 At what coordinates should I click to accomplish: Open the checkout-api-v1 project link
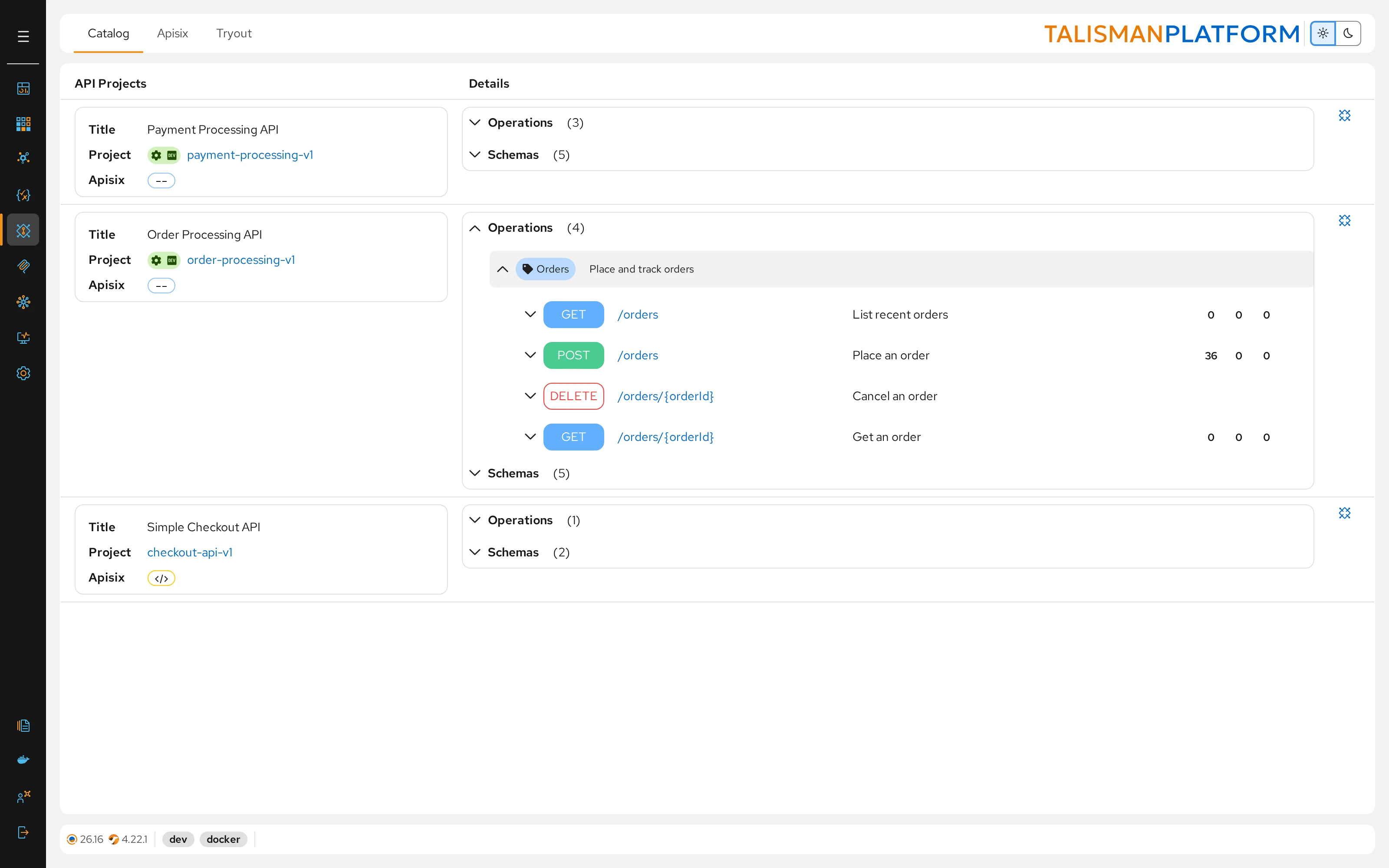[x=189, y=552]
